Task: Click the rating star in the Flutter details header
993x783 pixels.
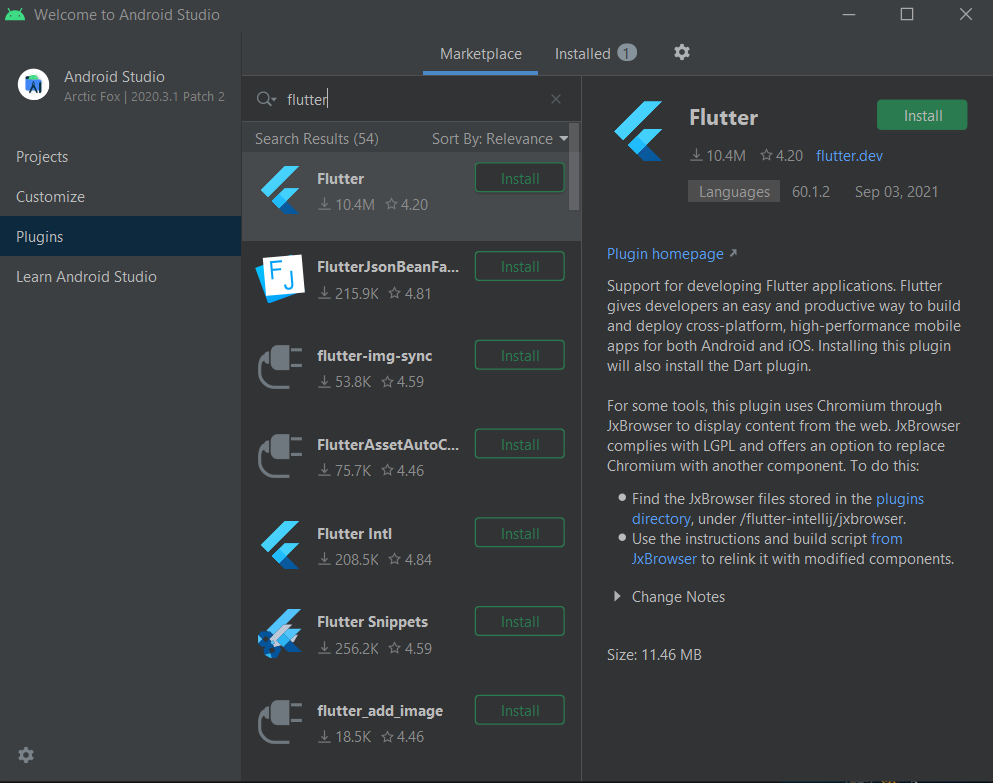Action: (766, 155)
